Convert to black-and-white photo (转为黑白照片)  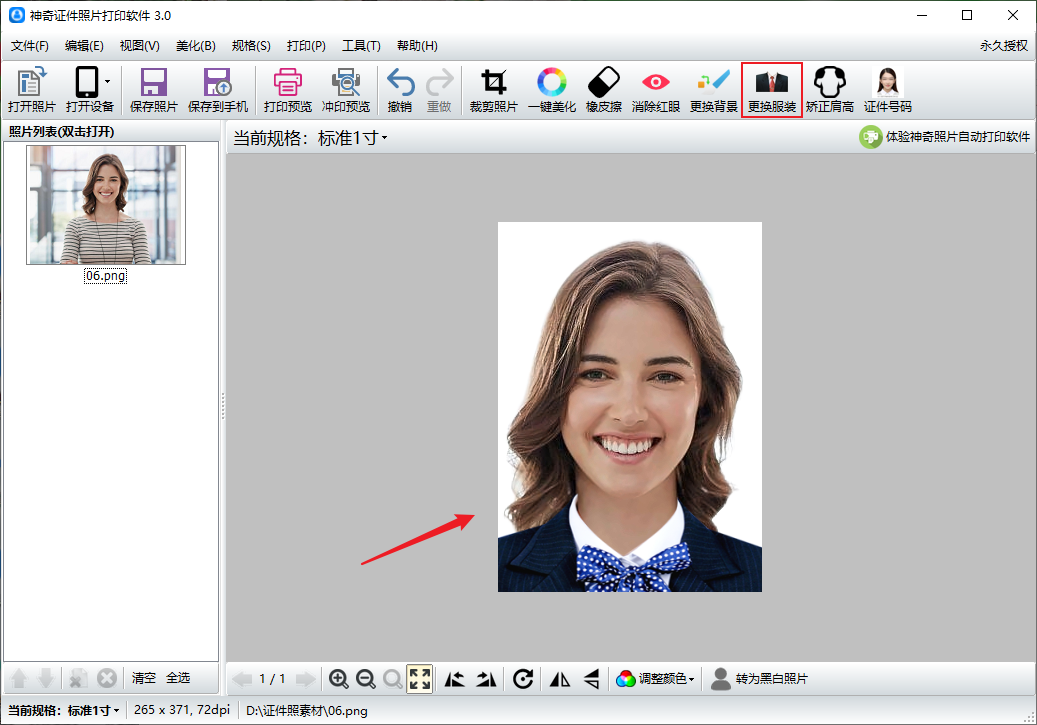pyautogui.click(x=759, y=679)
